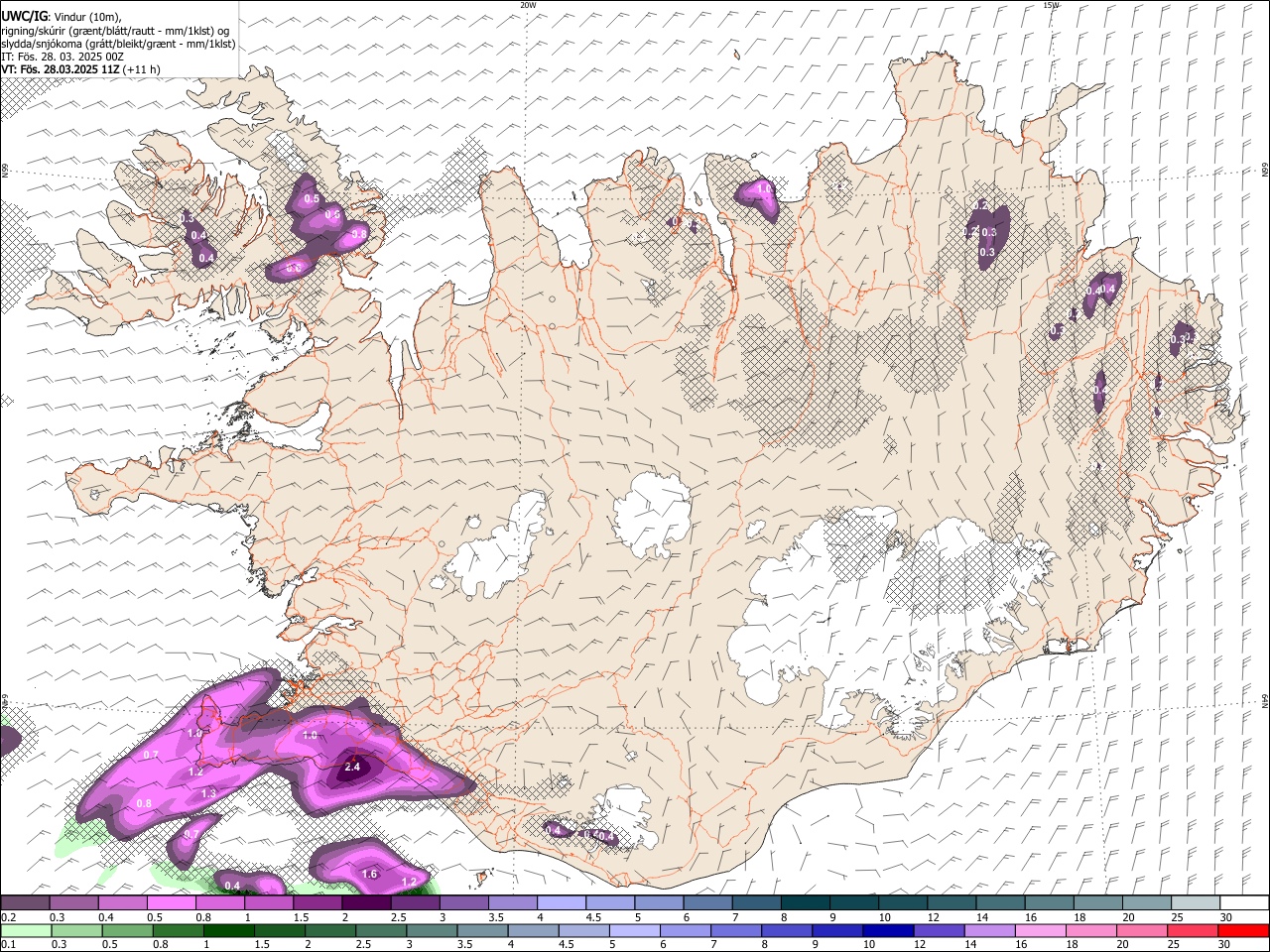Click the 20W longitude label
Screen dimensions: 1270x952
pos(528,5)
